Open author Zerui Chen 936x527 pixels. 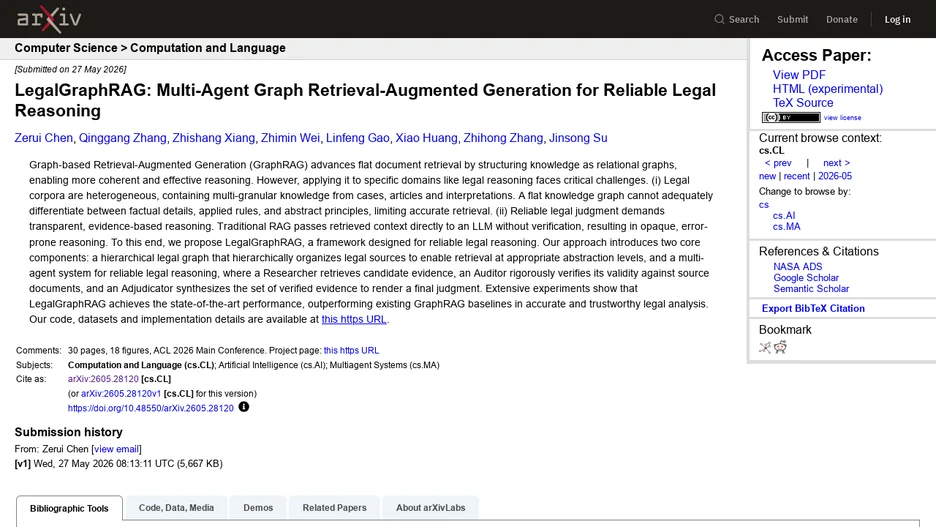[x=44, y=138]
